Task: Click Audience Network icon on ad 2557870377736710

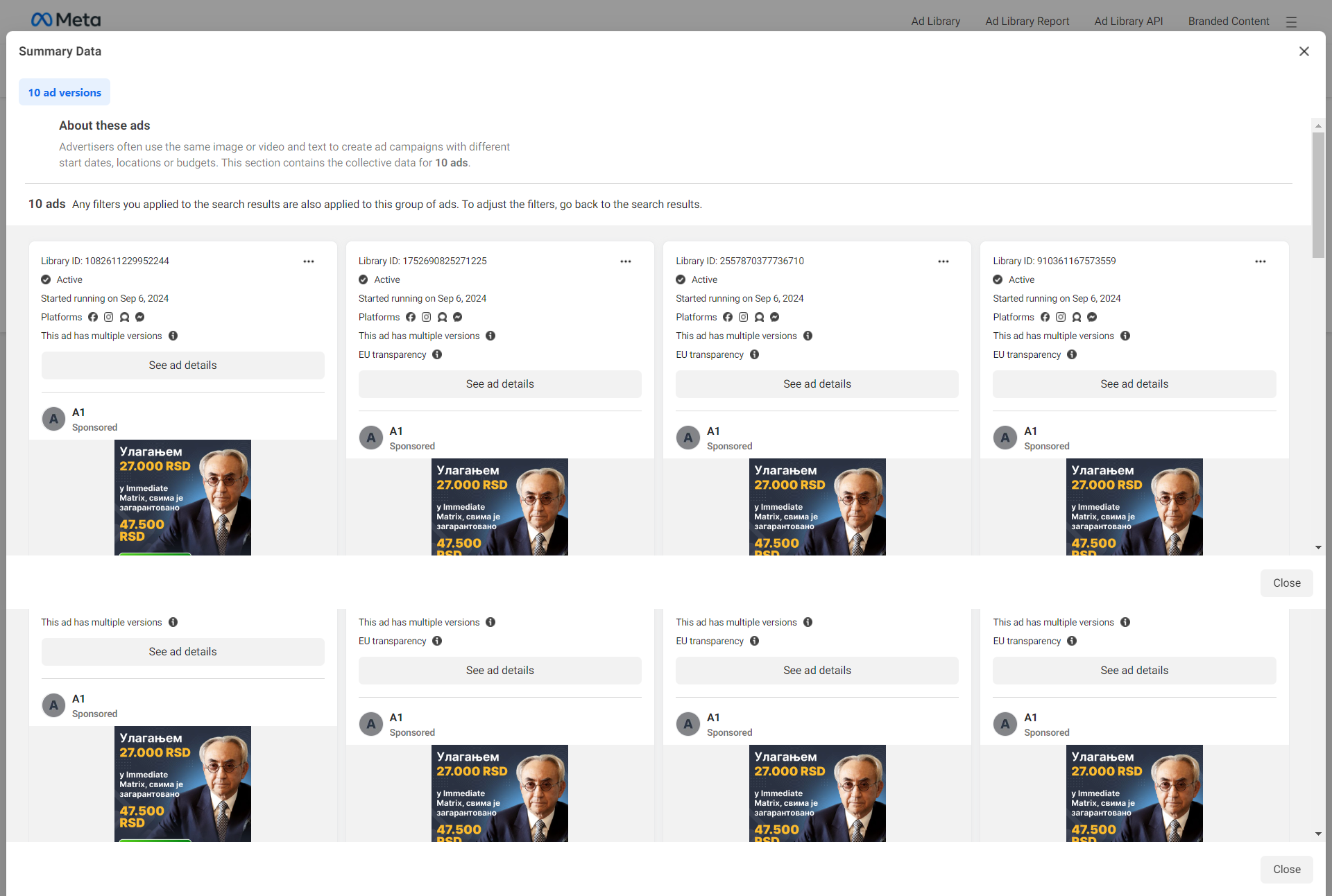Action: (759, 317)
